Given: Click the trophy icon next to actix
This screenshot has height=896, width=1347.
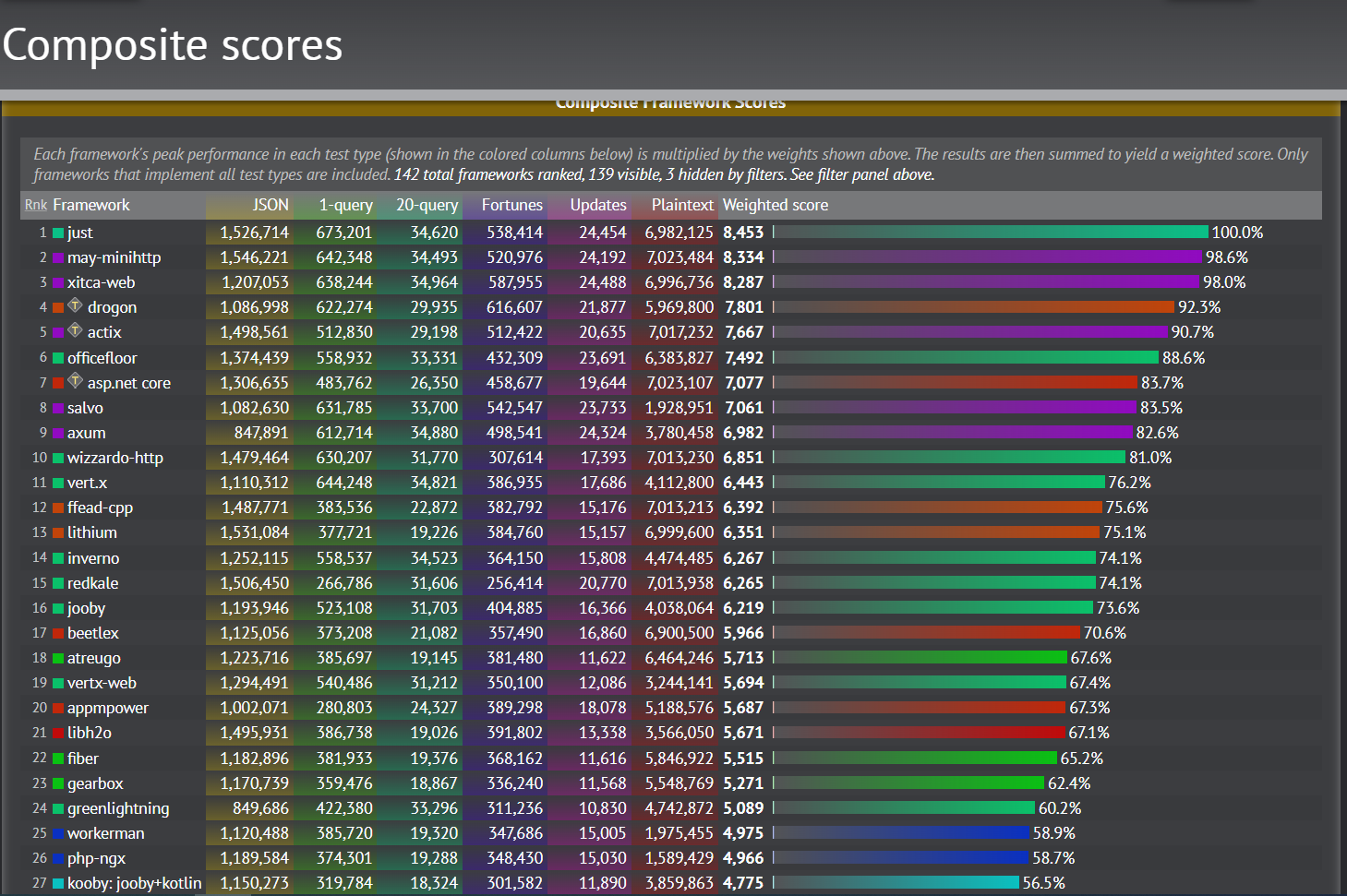Looking at the screenshot, I should (75, 330).
